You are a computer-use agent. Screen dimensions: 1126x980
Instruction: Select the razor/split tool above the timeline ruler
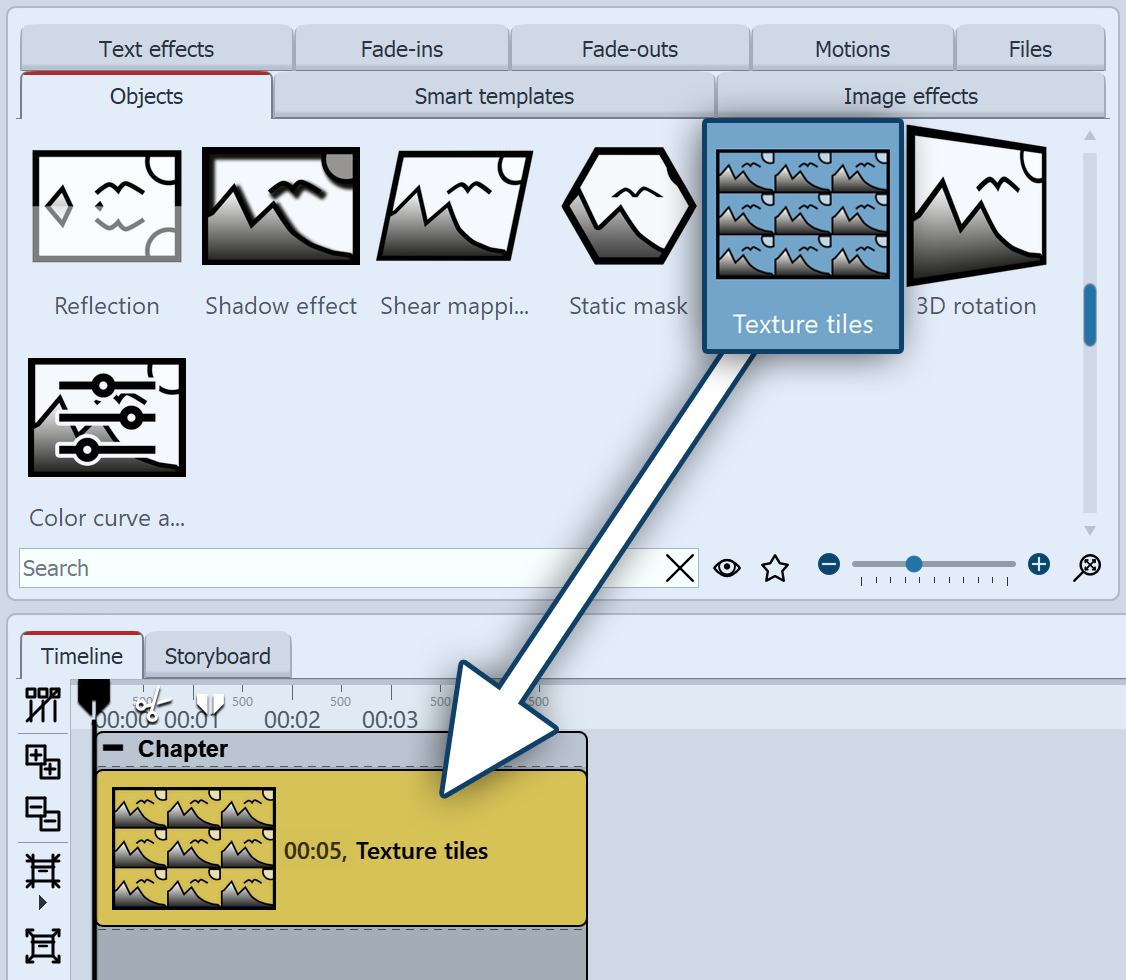(x=150, y=703)
